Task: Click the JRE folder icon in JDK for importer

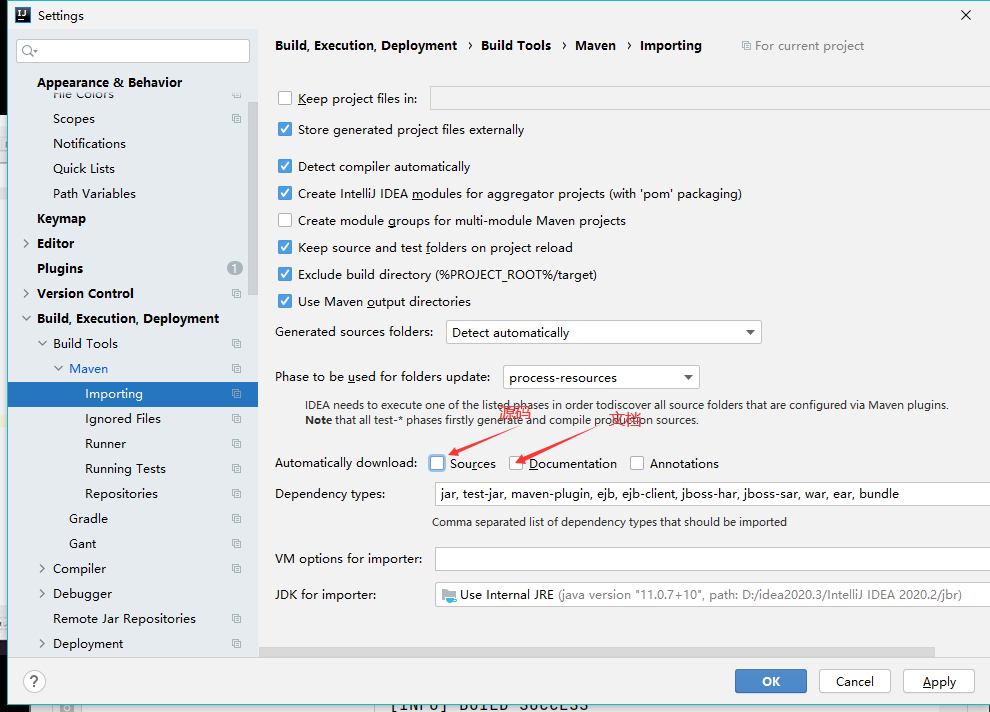Action: pyautogui.click(x=449, y=595)
